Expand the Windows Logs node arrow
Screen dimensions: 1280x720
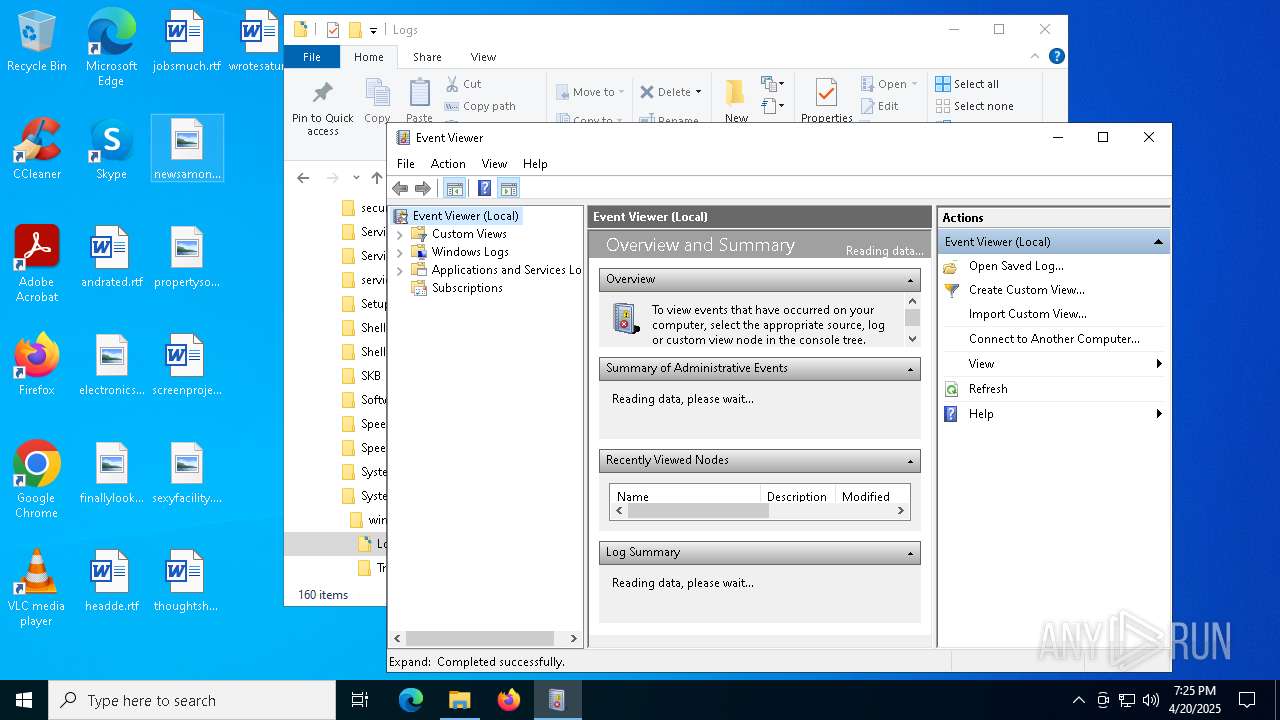[400, 252]
